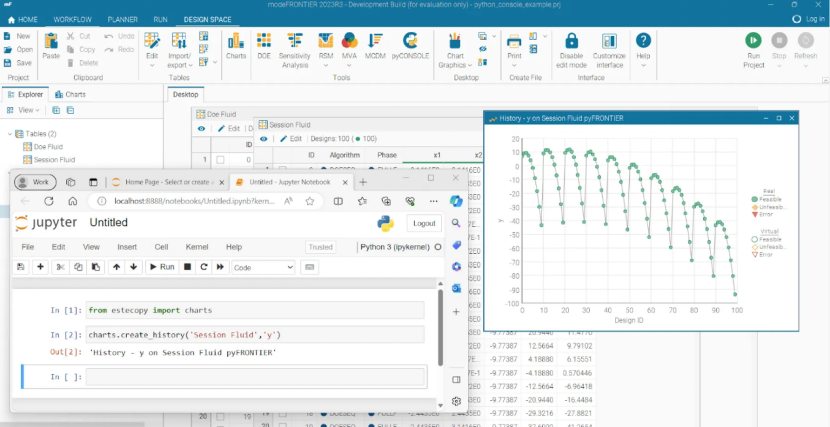Open the Copilot sidebar icon in Edge

tap(456, 201)
